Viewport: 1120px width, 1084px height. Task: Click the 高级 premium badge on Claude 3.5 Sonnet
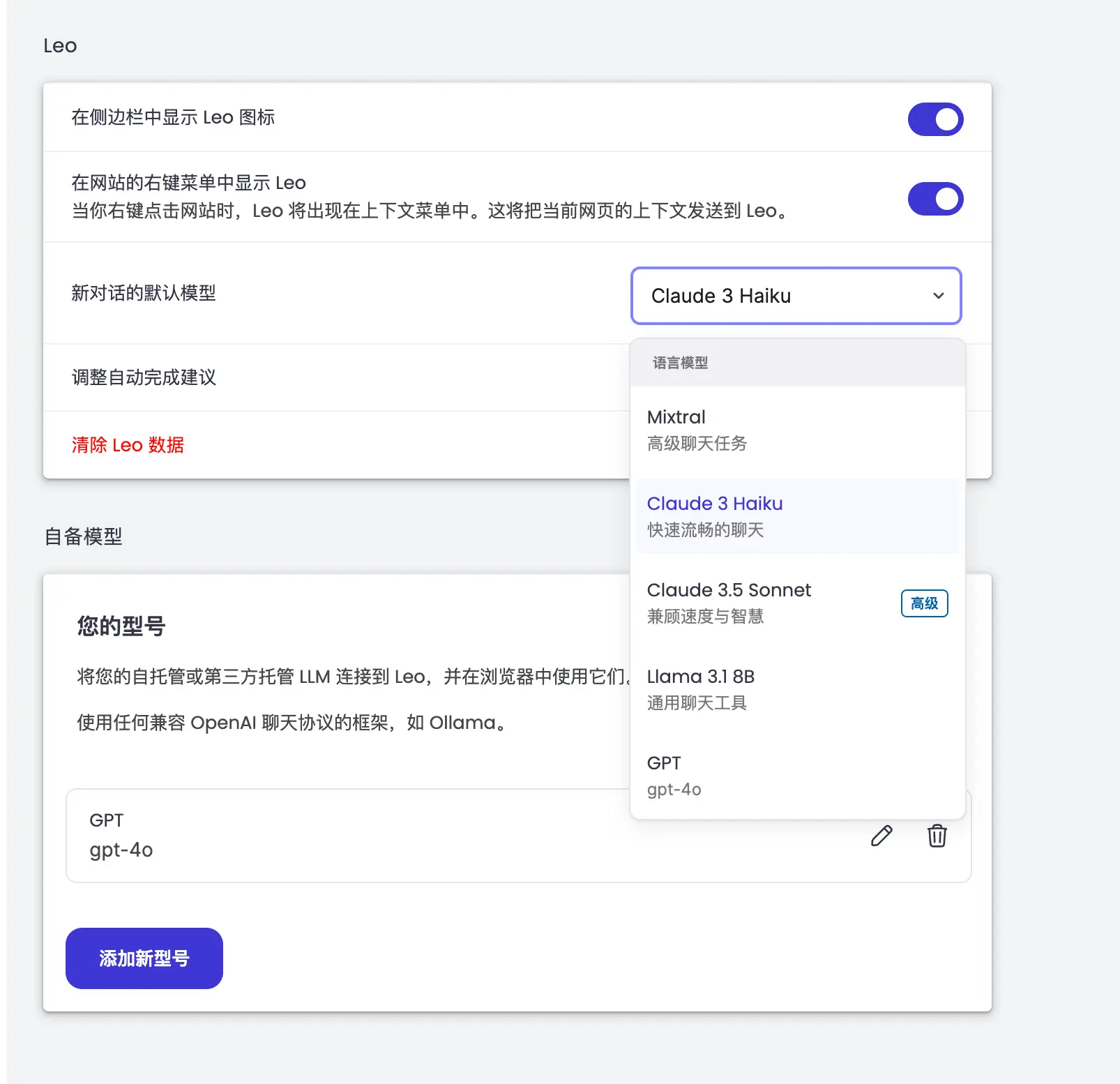click(x=924, y=603)
